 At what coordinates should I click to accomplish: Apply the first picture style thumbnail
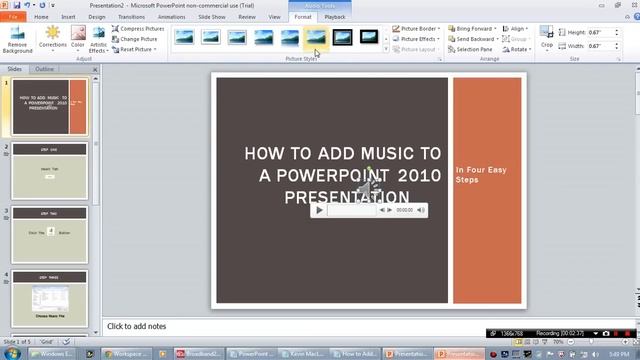pos(184,37)
